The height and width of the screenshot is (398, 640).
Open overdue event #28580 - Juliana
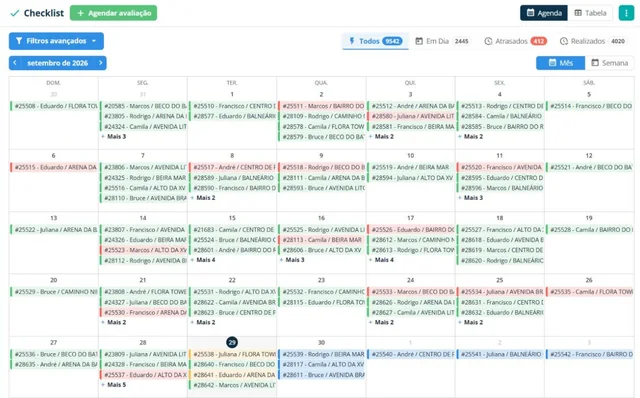point(411,116)
